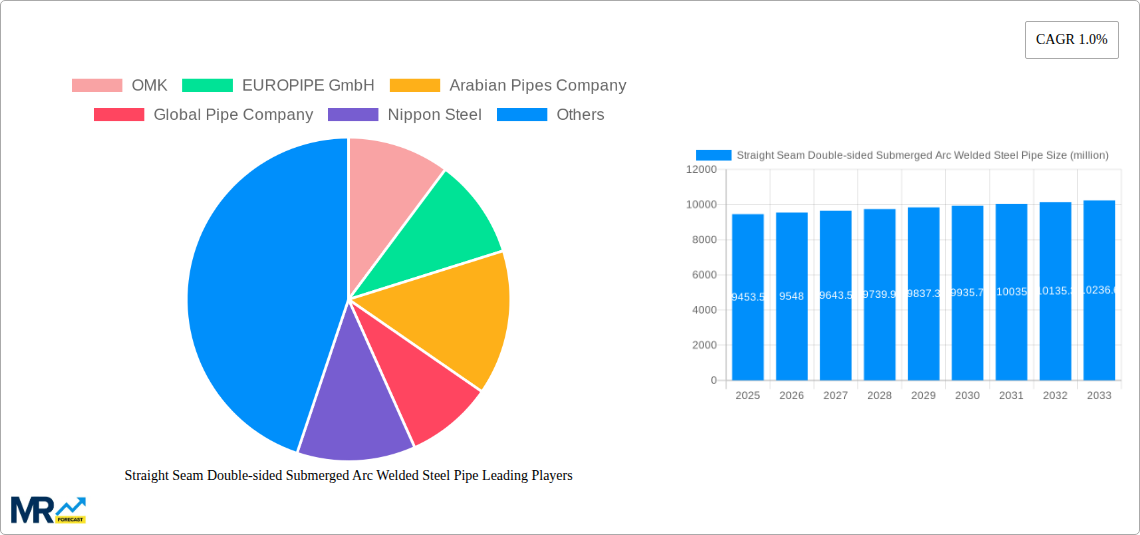
Task: Click the 2029 x-axis label
Action: click(x=923, y=395)
